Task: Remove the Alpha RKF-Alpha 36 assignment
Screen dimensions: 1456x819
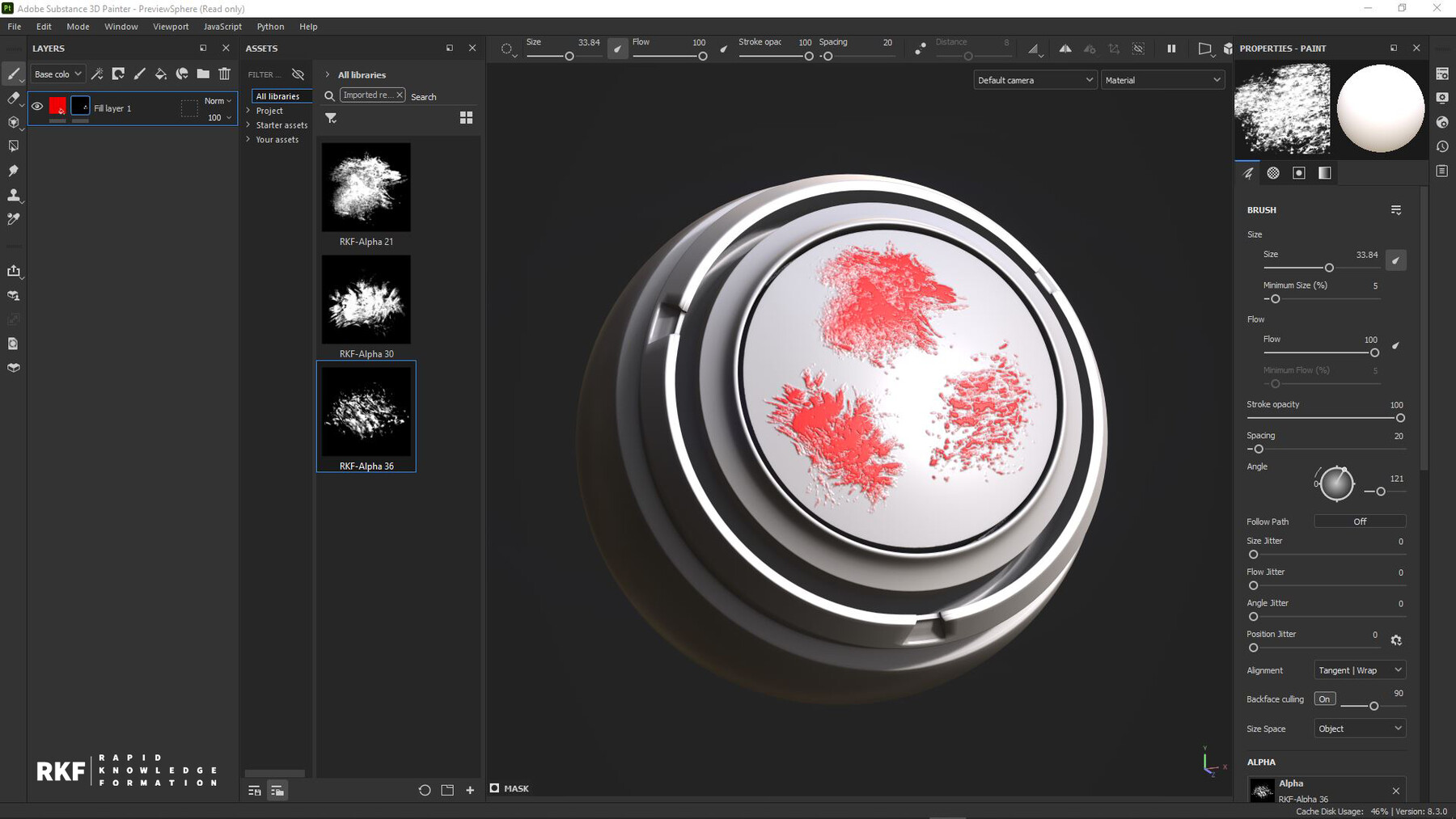Action: [x=1395, y=791]
